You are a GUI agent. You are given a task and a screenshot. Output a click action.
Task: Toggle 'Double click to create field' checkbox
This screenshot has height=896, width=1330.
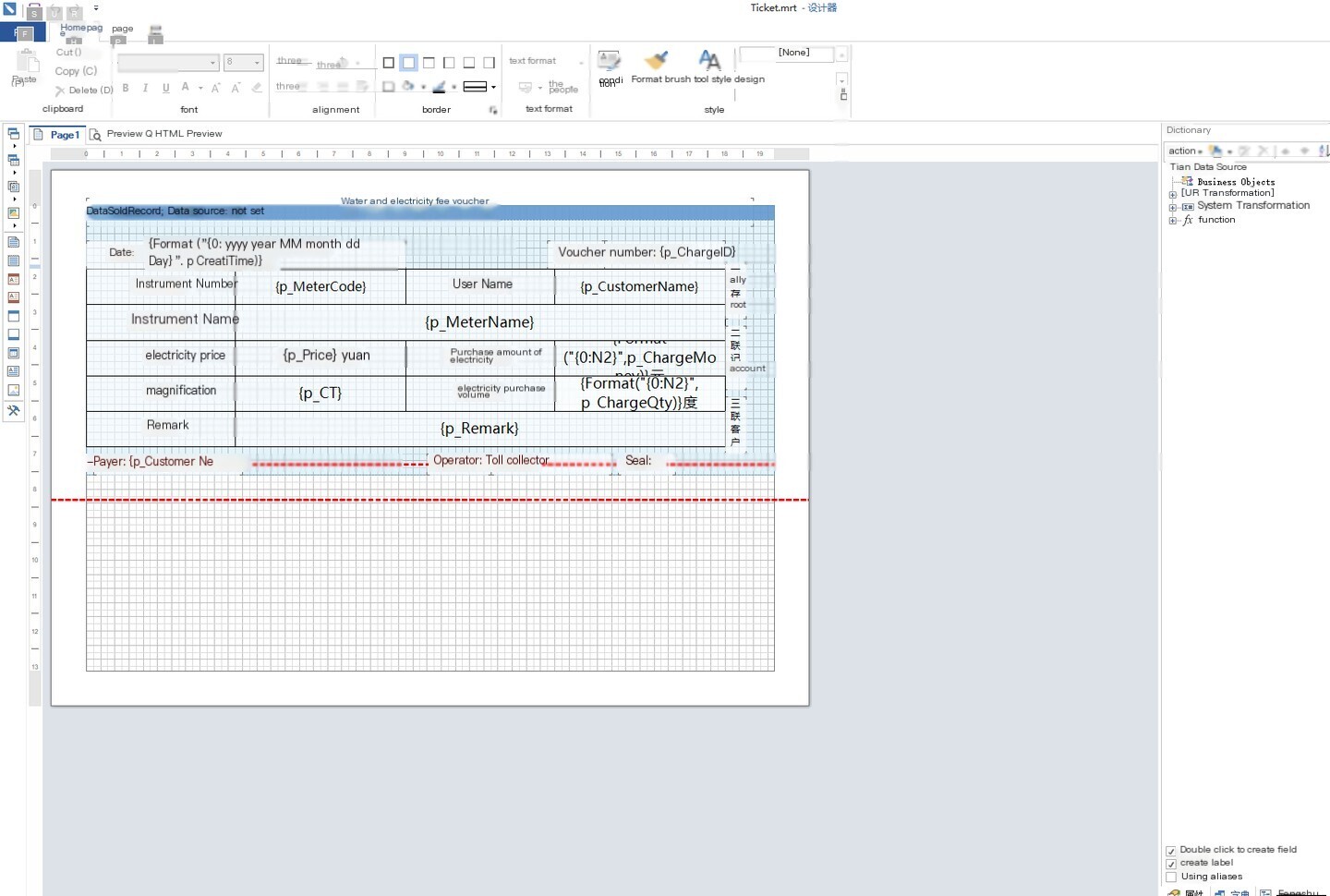[1171, 851]
